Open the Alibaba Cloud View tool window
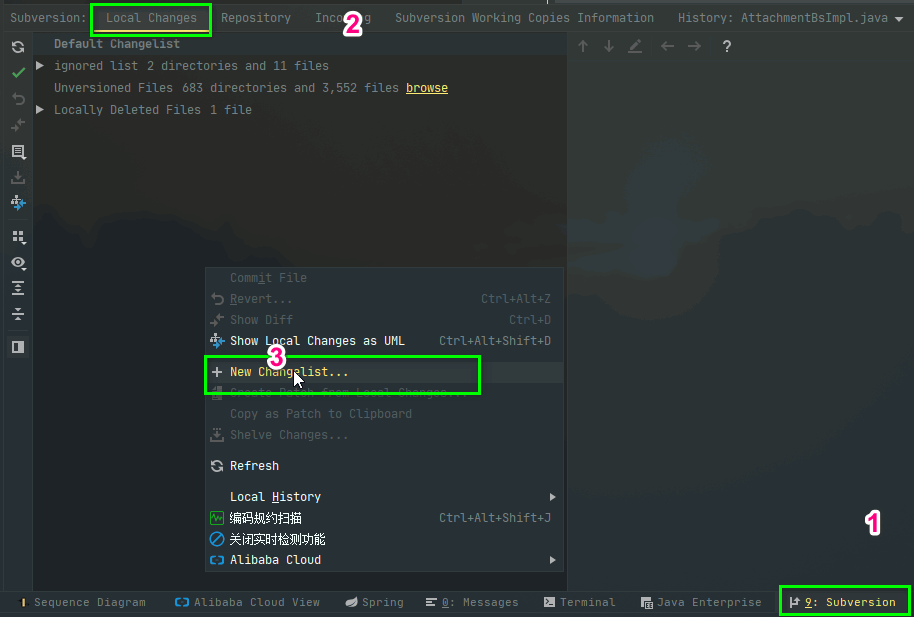 (247, 602)
